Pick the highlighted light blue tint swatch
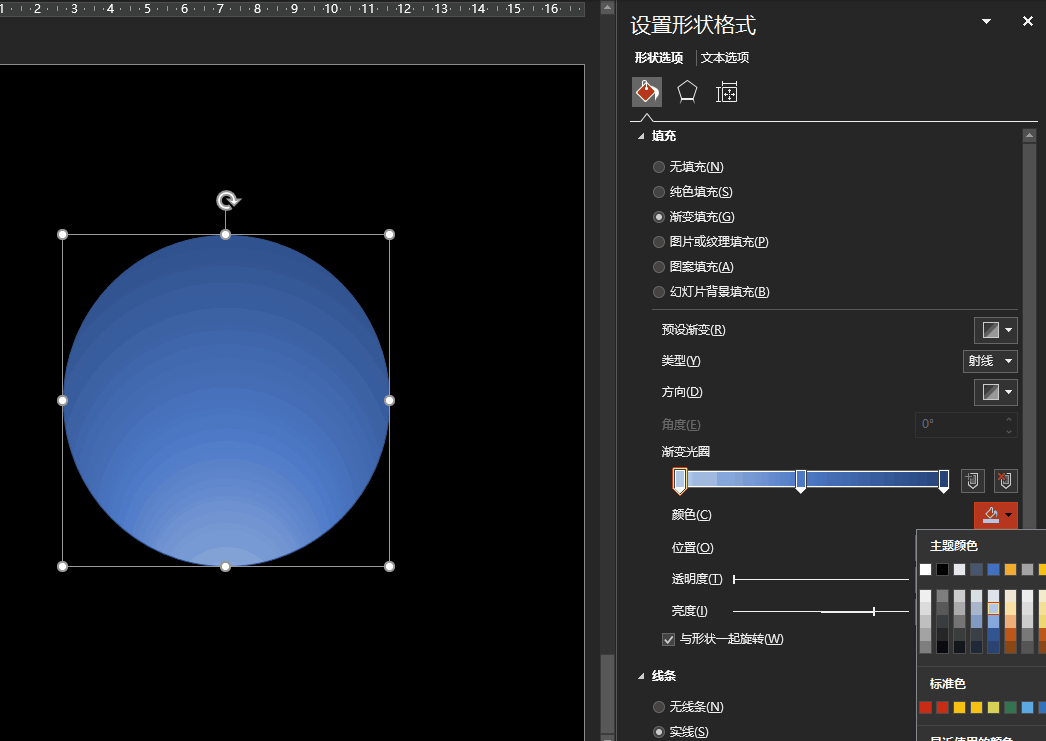1046x741 pixels. click(993, 608)
